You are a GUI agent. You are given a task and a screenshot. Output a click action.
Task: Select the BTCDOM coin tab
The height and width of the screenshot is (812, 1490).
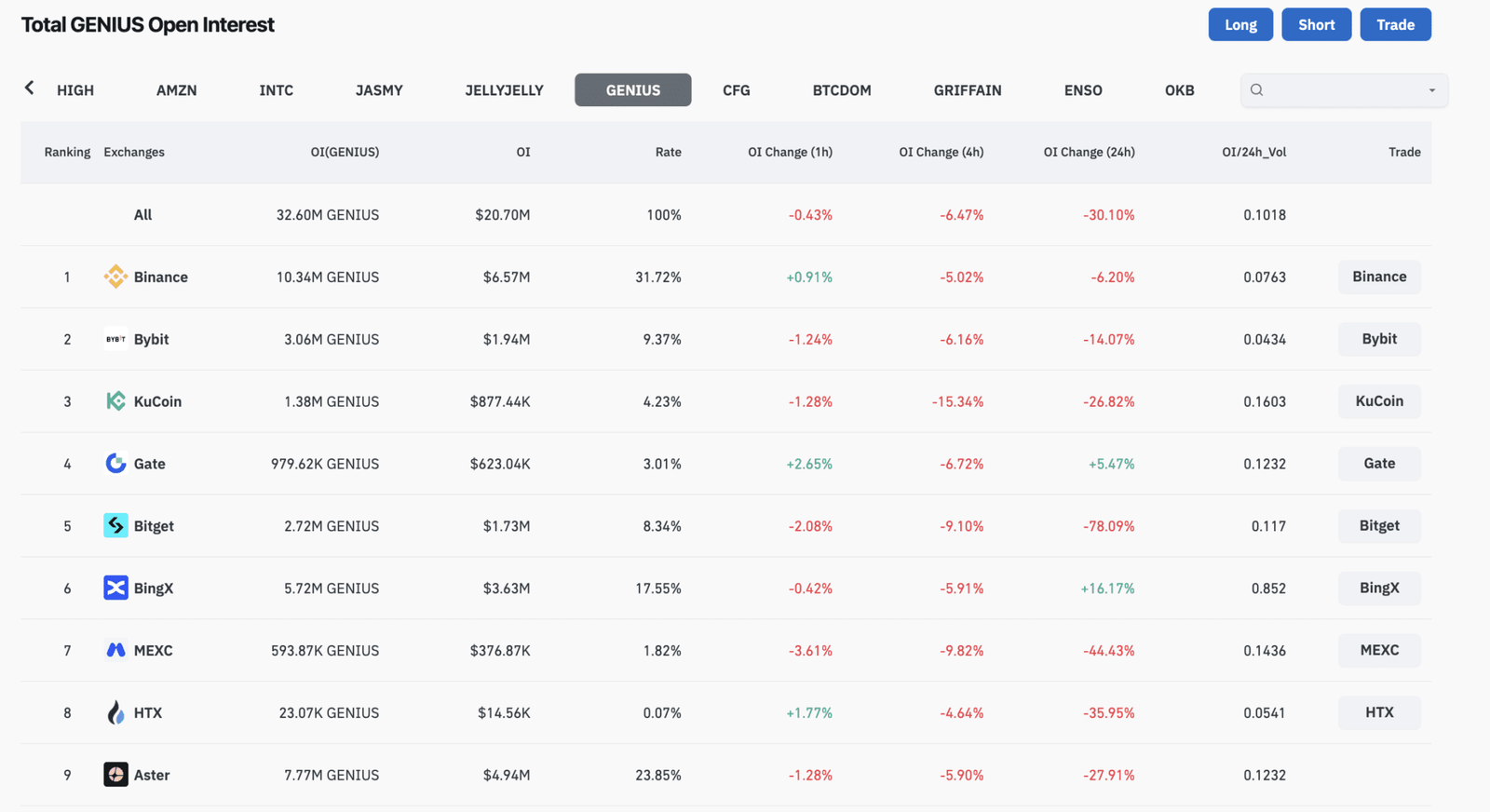pos(841,90)
